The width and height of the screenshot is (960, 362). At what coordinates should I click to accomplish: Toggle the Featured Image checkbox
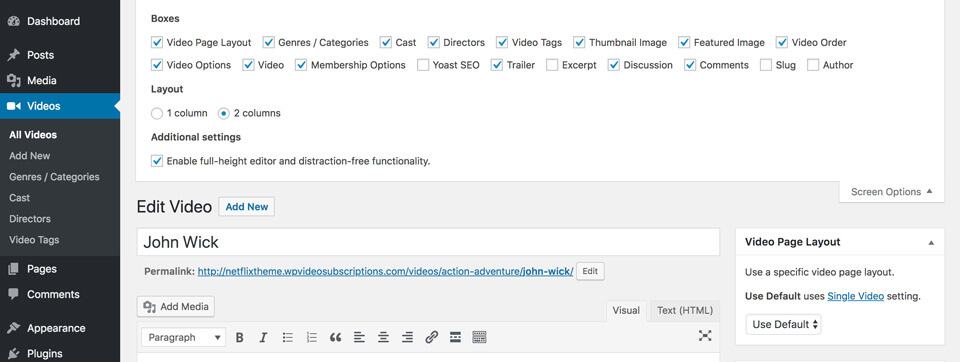684,42
